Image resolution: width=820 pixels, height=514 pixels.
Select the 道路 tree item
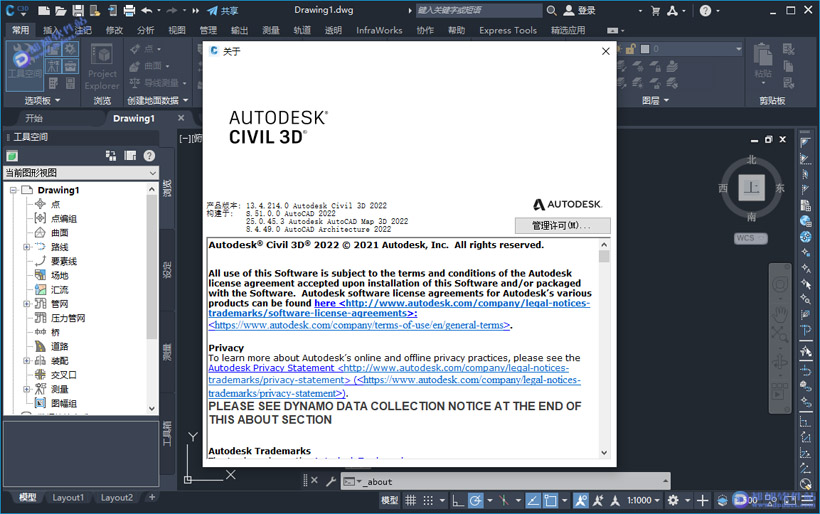point(60,347)
